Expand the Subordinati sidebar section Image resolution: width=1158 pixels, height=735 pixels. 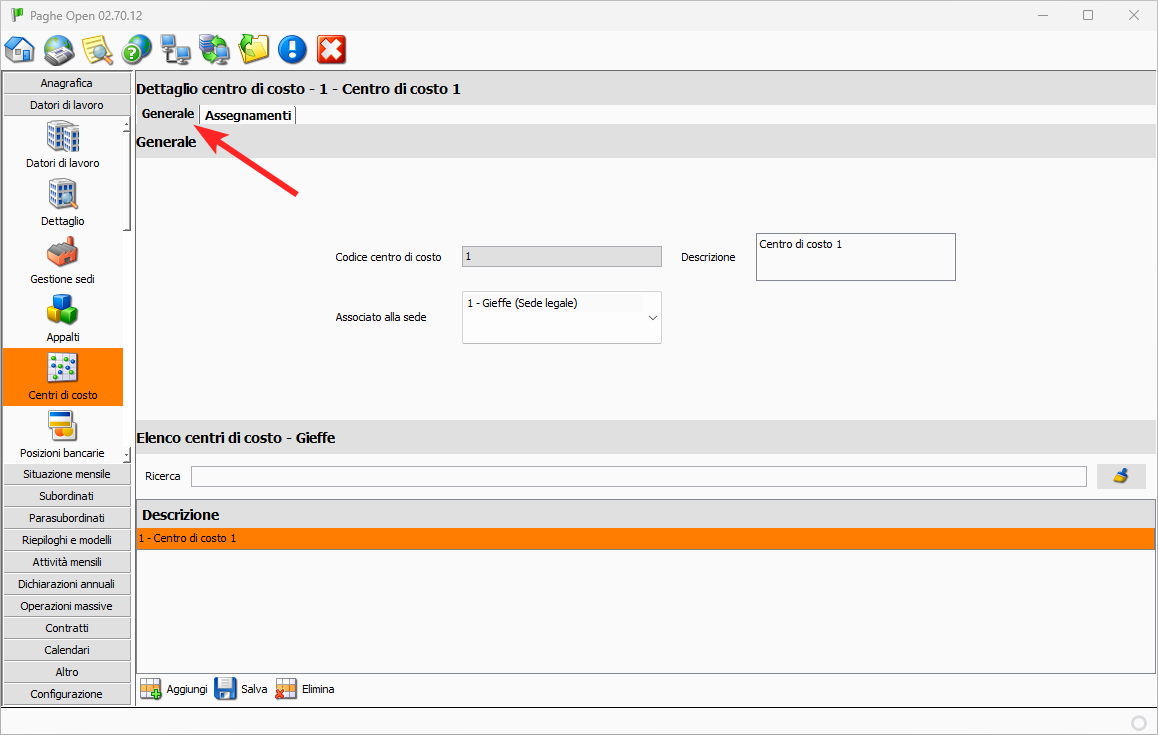point(66,496)
